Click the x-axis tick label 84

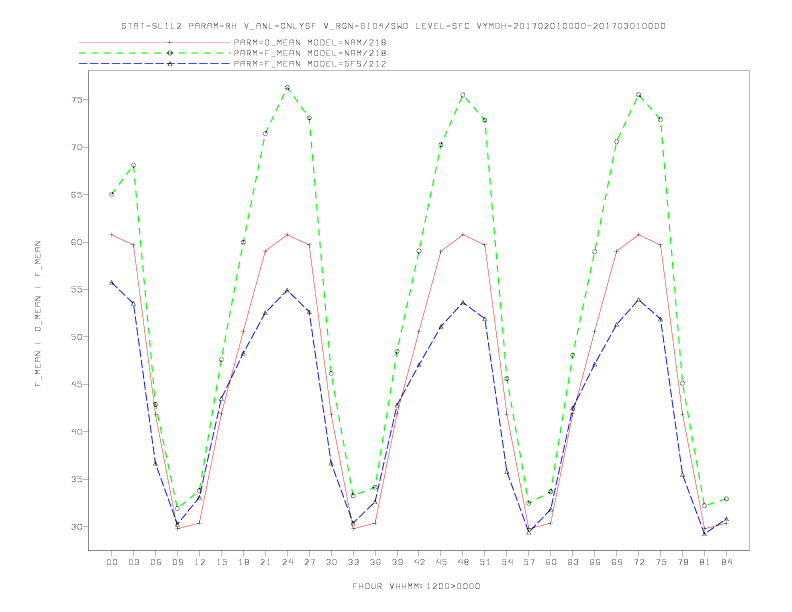[x=726, y=562]
